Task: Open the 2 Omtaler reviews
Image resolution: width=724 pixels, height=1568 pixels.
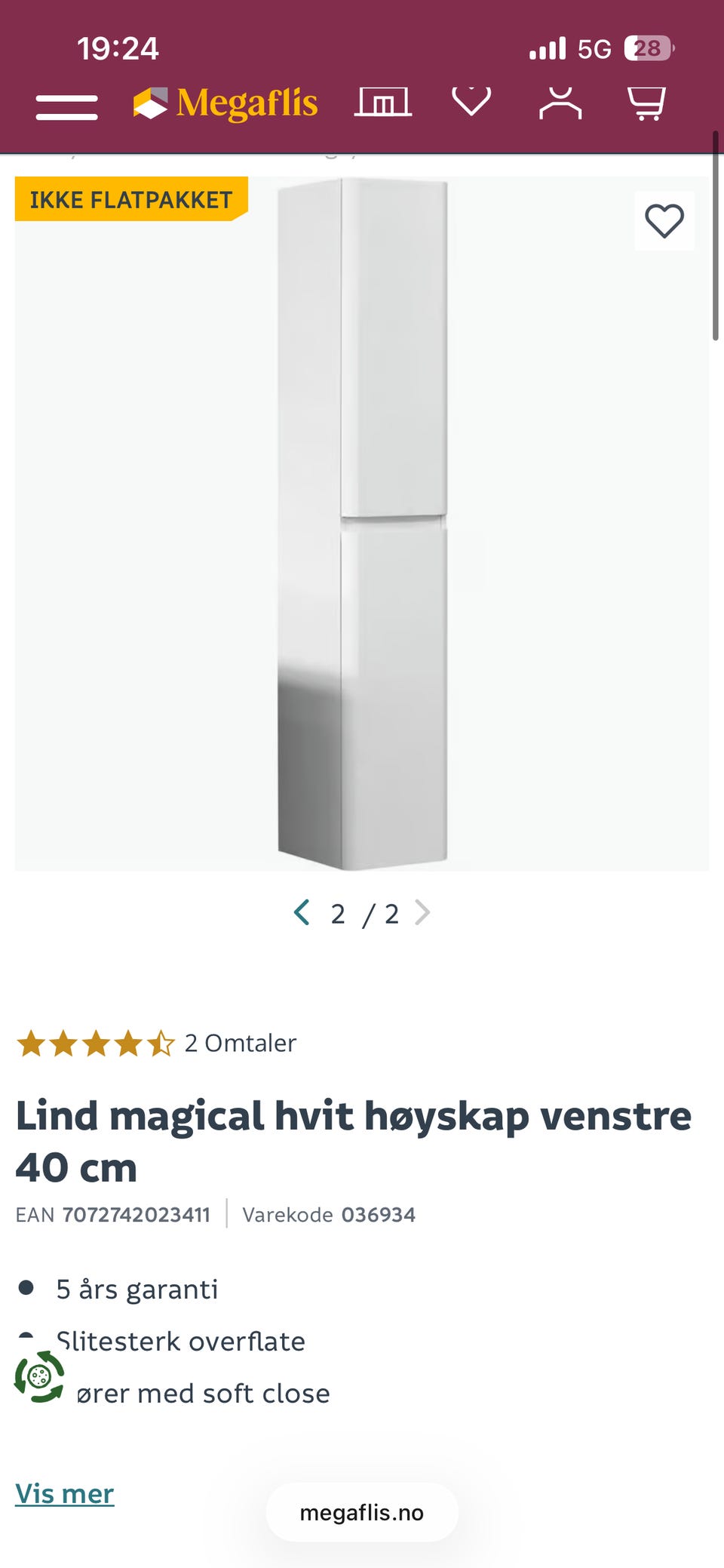Action: tap(241, 1043)
